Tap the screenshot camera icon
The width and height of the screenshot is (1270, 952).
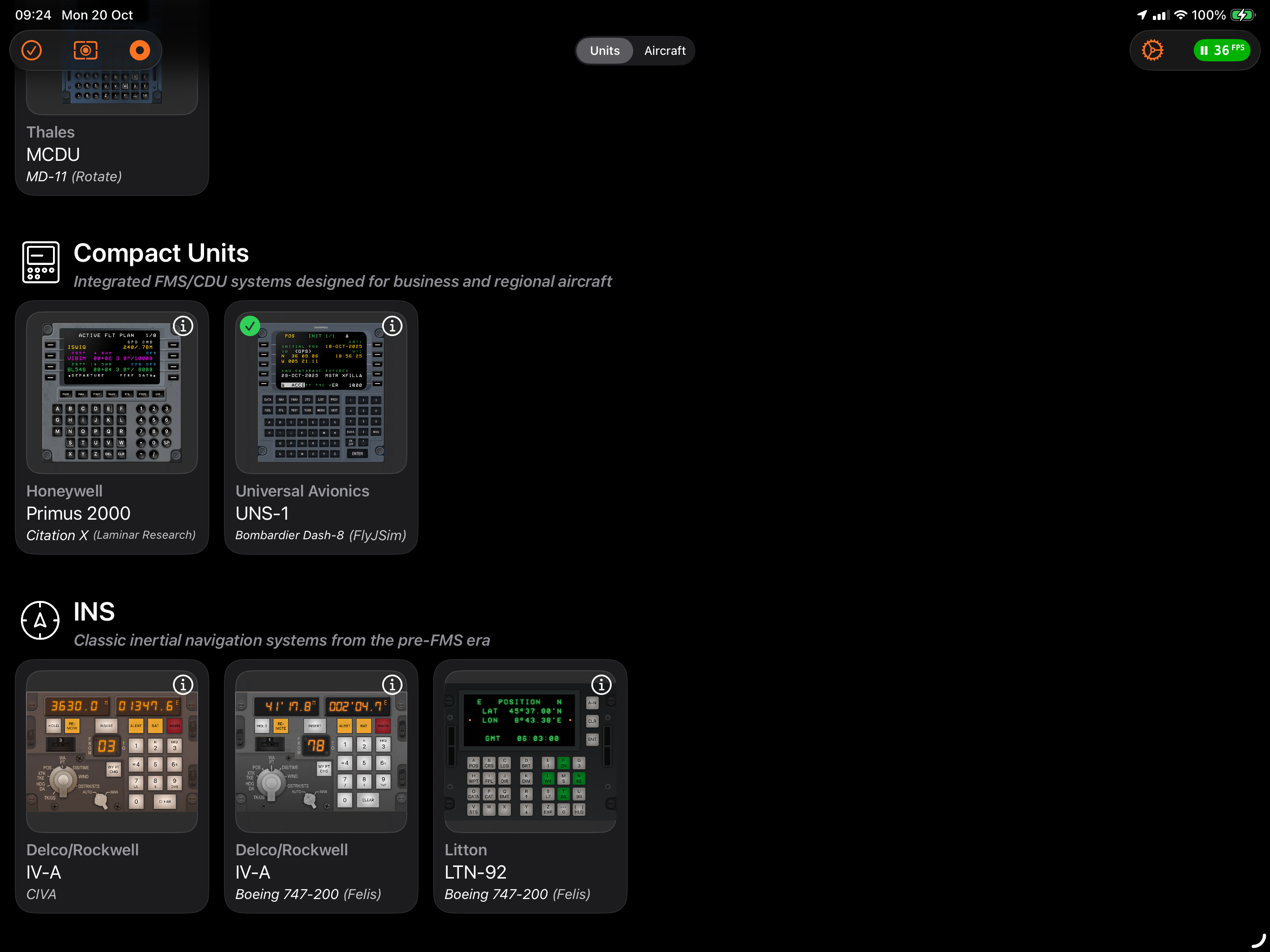click(x=86, y=51)
